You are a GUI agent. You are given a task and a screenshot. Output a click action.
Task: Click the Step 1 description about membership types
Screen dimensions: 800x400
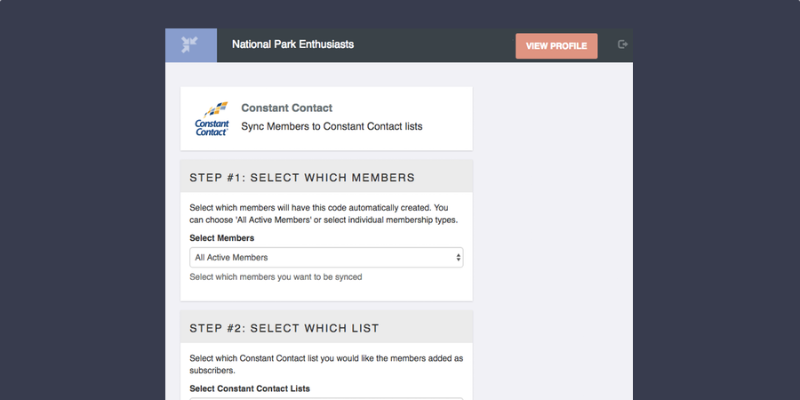[x=323, y=214]
